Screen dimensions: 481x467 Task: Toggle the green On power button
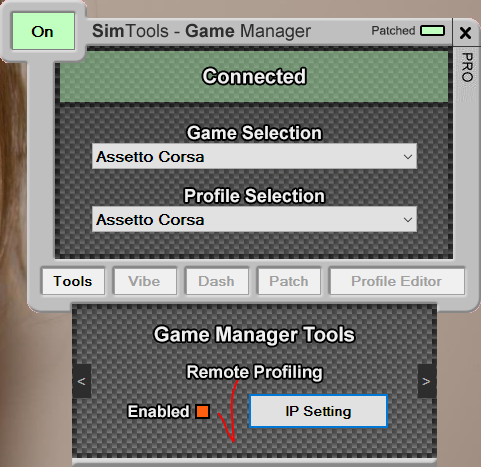[43, 31]
